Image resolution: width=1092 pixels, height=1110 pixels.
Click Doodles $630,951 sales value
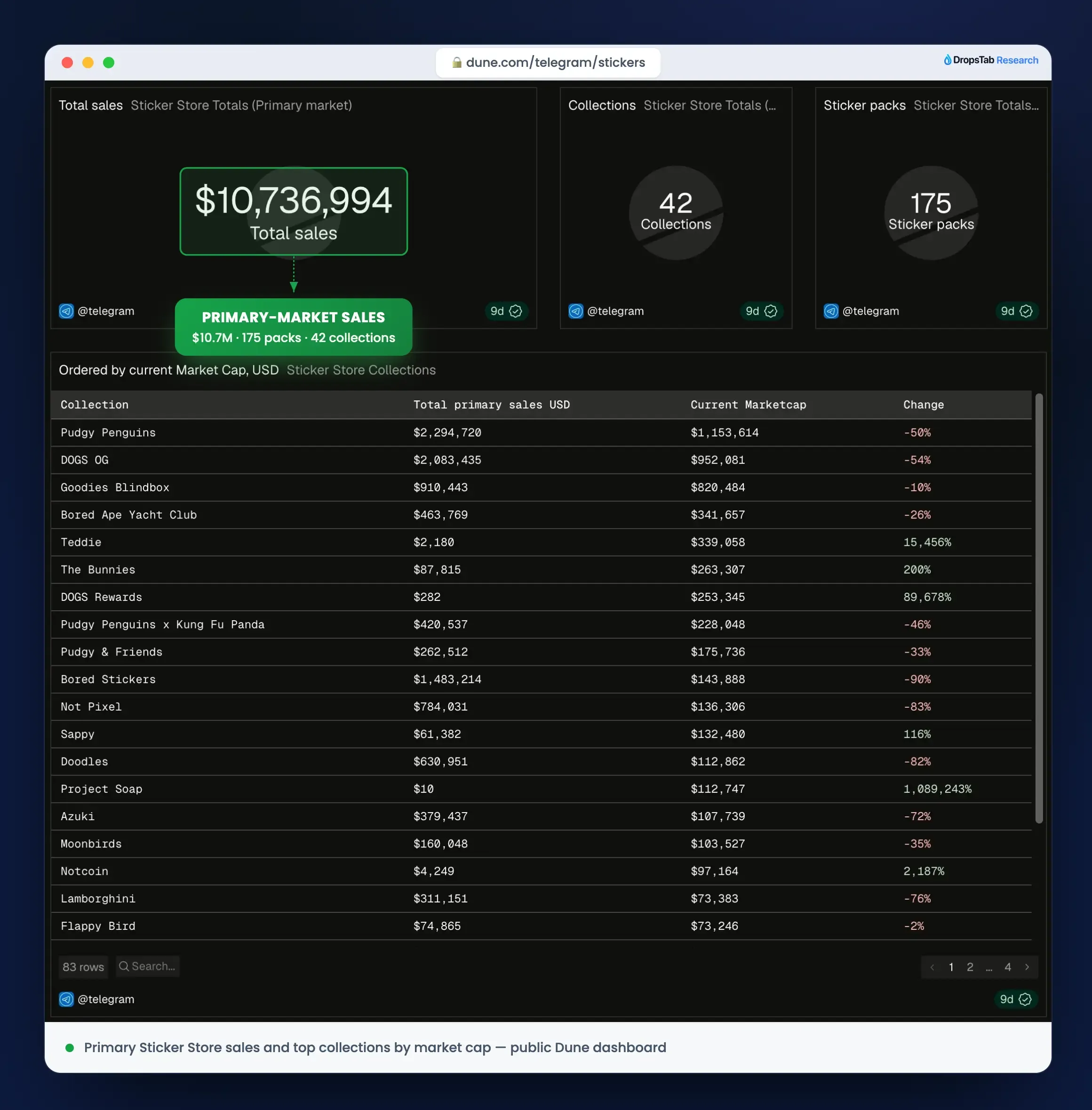[440, 762]
